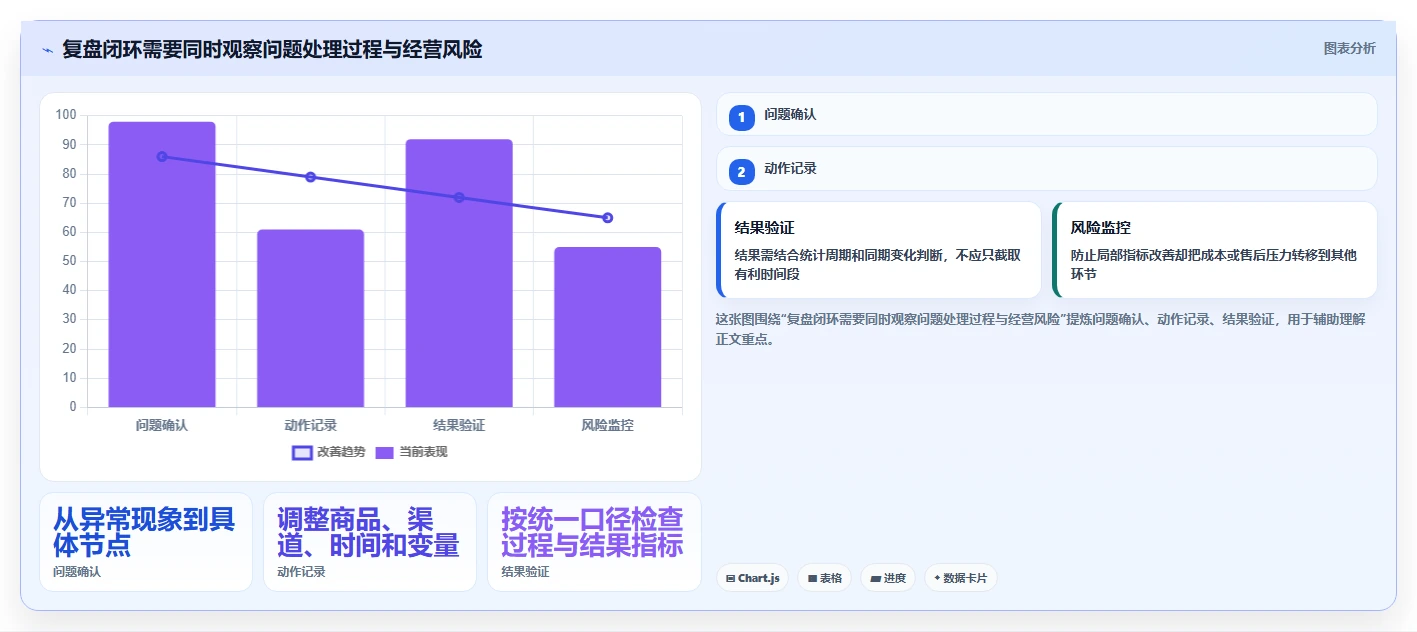This screenshot has width=1417, height=632.
Task: Click the summary paragraph starting '这张图围绕'
Action: click(x=1041, y=329)
